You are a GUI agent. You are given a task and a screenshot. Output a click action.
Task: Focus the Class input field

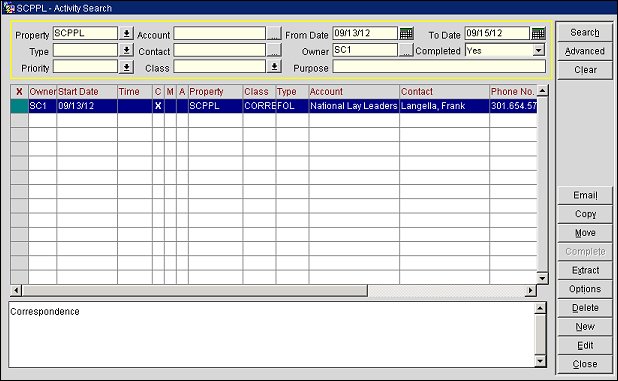(220, 67)
